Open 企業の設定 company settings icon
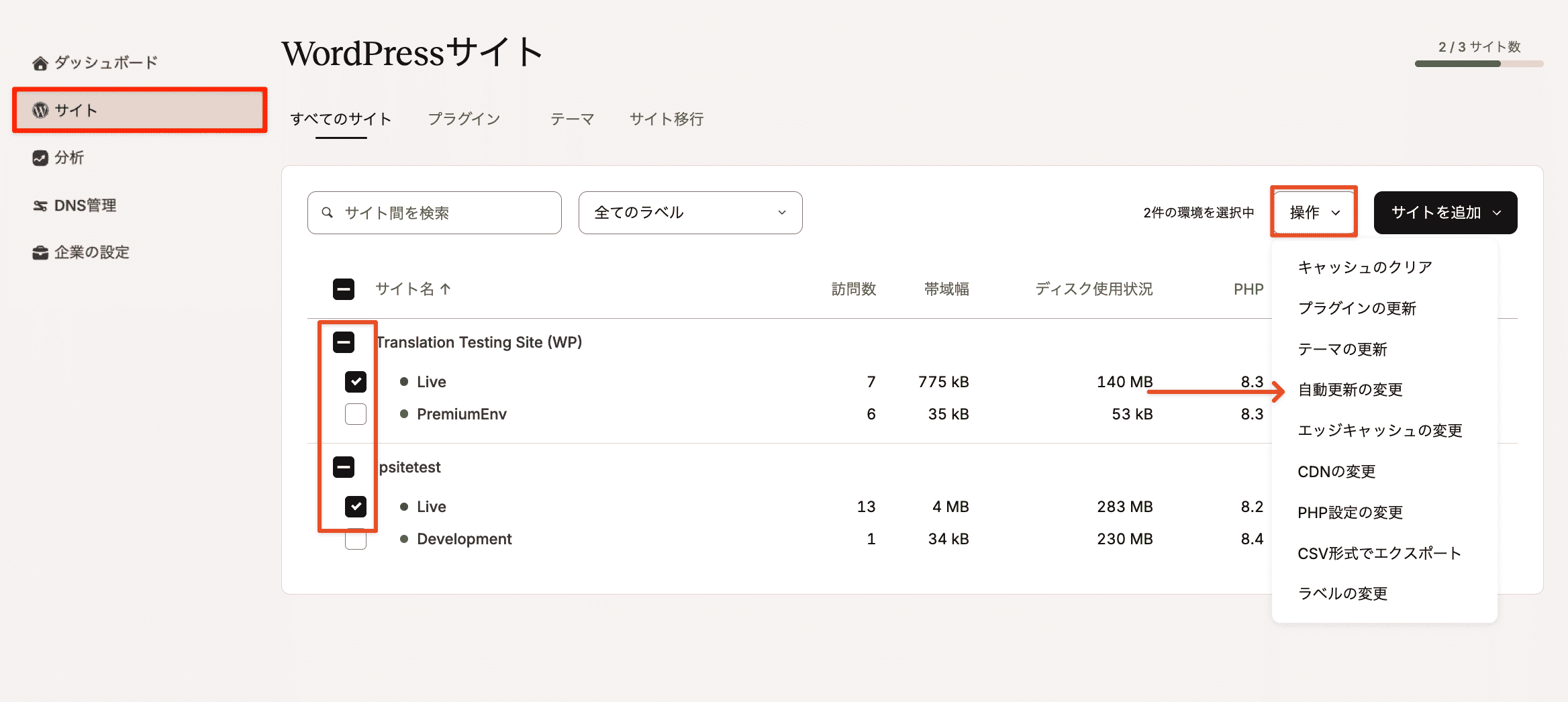 click(40, 252)
